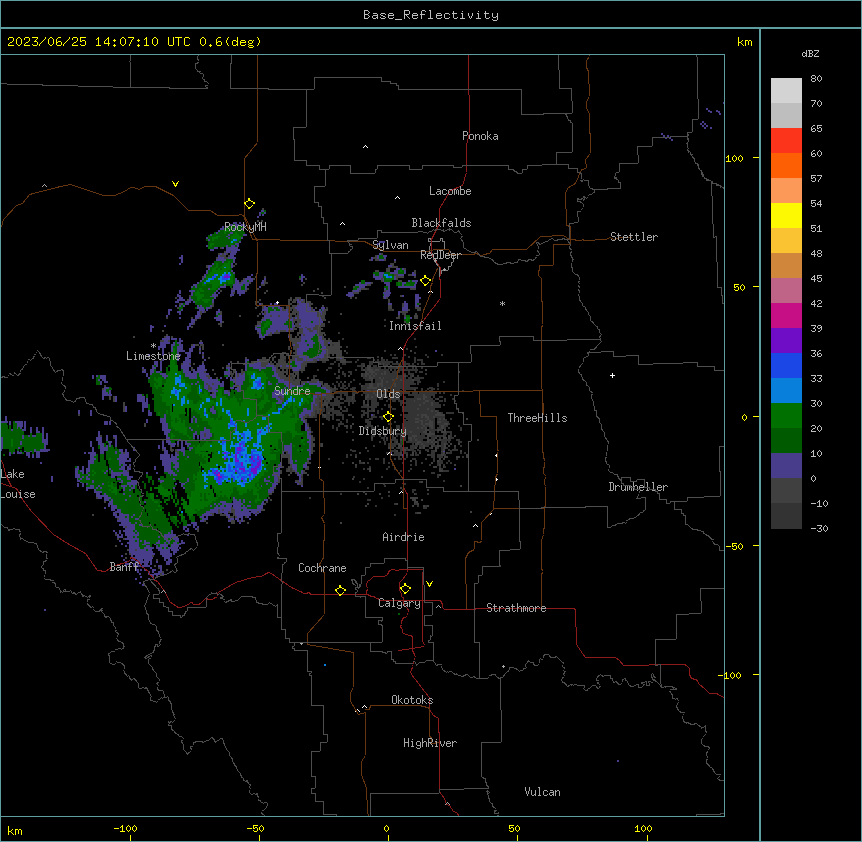Click the Okotoks label

tap(412, 700)
